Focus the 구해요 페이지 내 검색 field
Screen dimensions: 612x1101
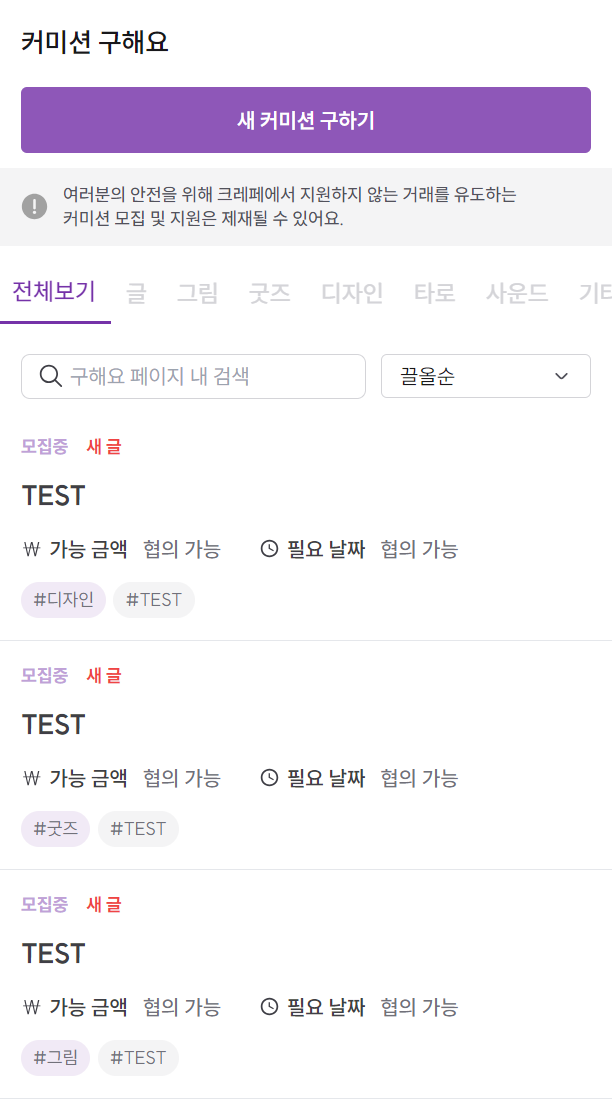194,376
